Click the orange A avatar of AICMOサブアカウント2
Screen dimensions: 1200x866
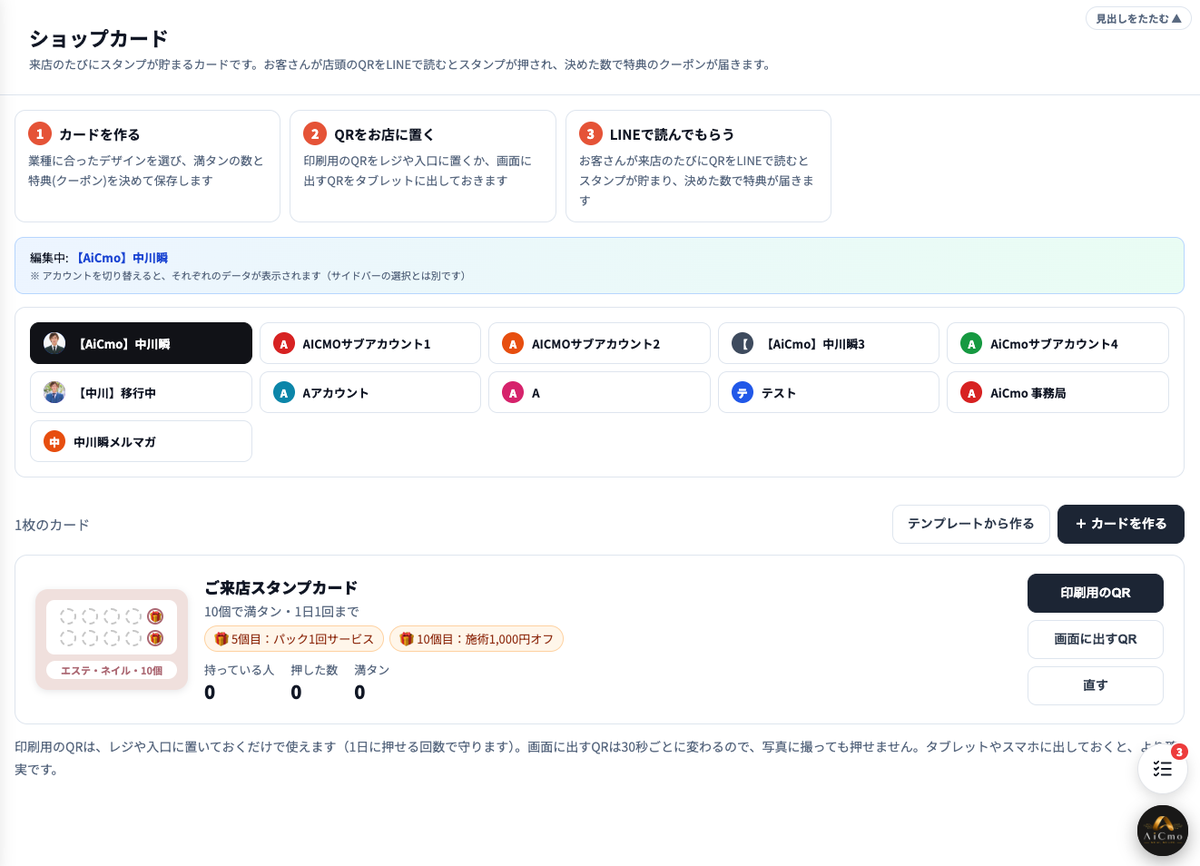pos(513,343)
